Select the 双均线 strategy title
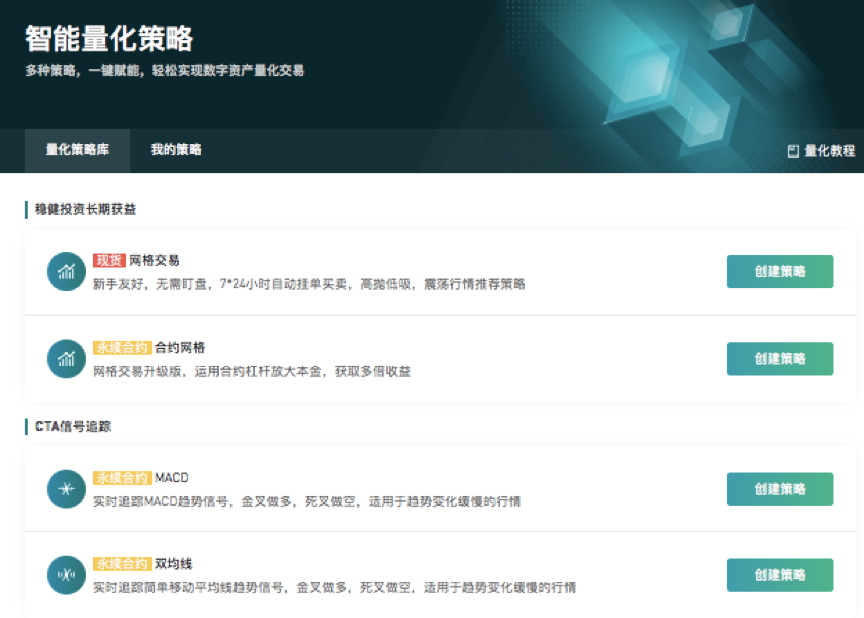Screen dimensions: 864x618 click(173, 564)
